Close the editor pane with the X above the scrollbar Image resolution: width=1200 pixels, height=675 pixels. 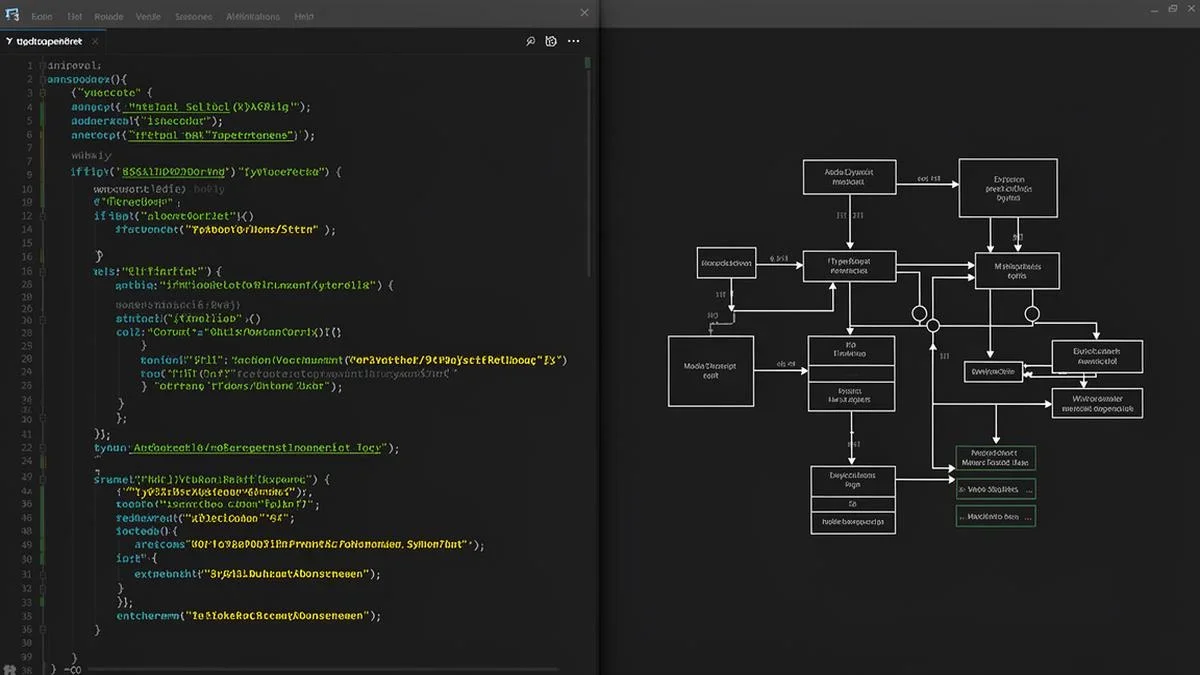pyautogui.click(x=585, y=13)
